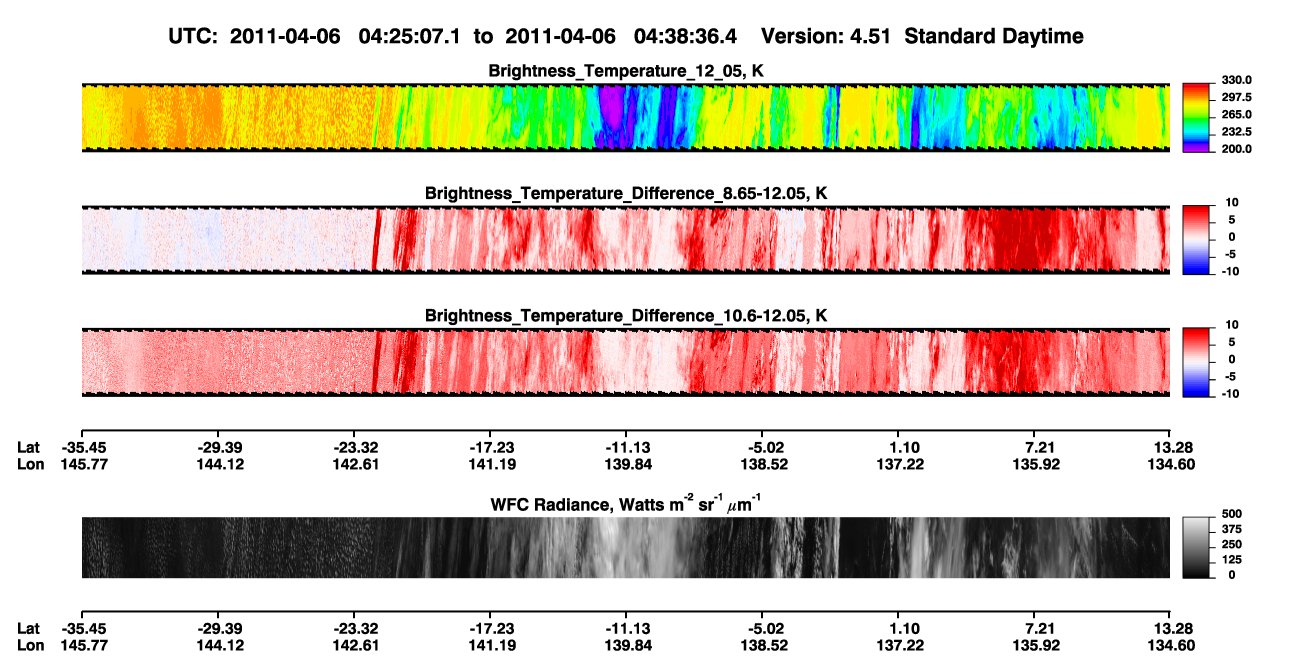Click the 8.65-12.05 difference image strip
Screen dimensions: 1300x667
(x=625, y=239)
